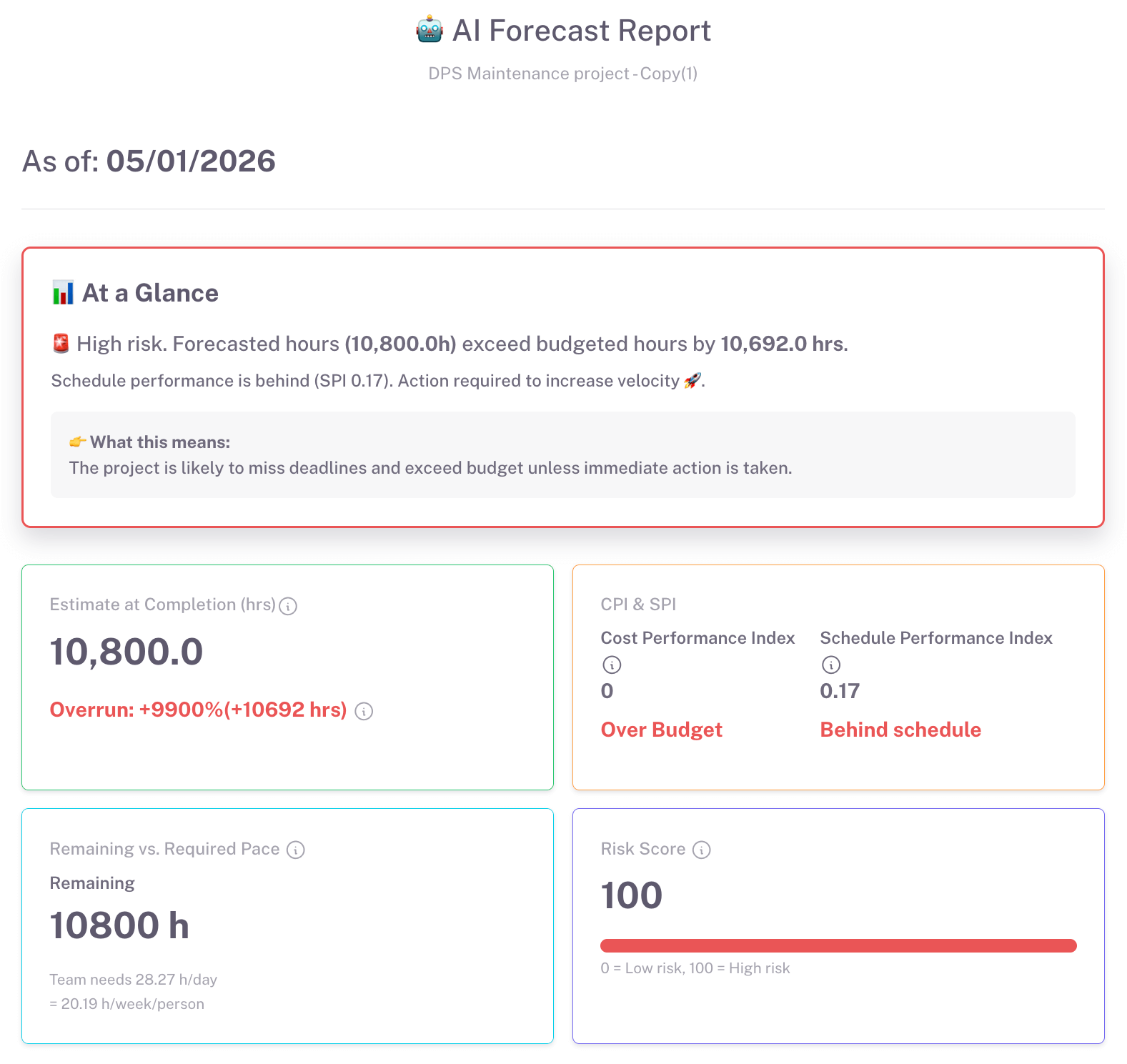
Task: Select the red Over Budget status label
Action: [x=661, y=730]
